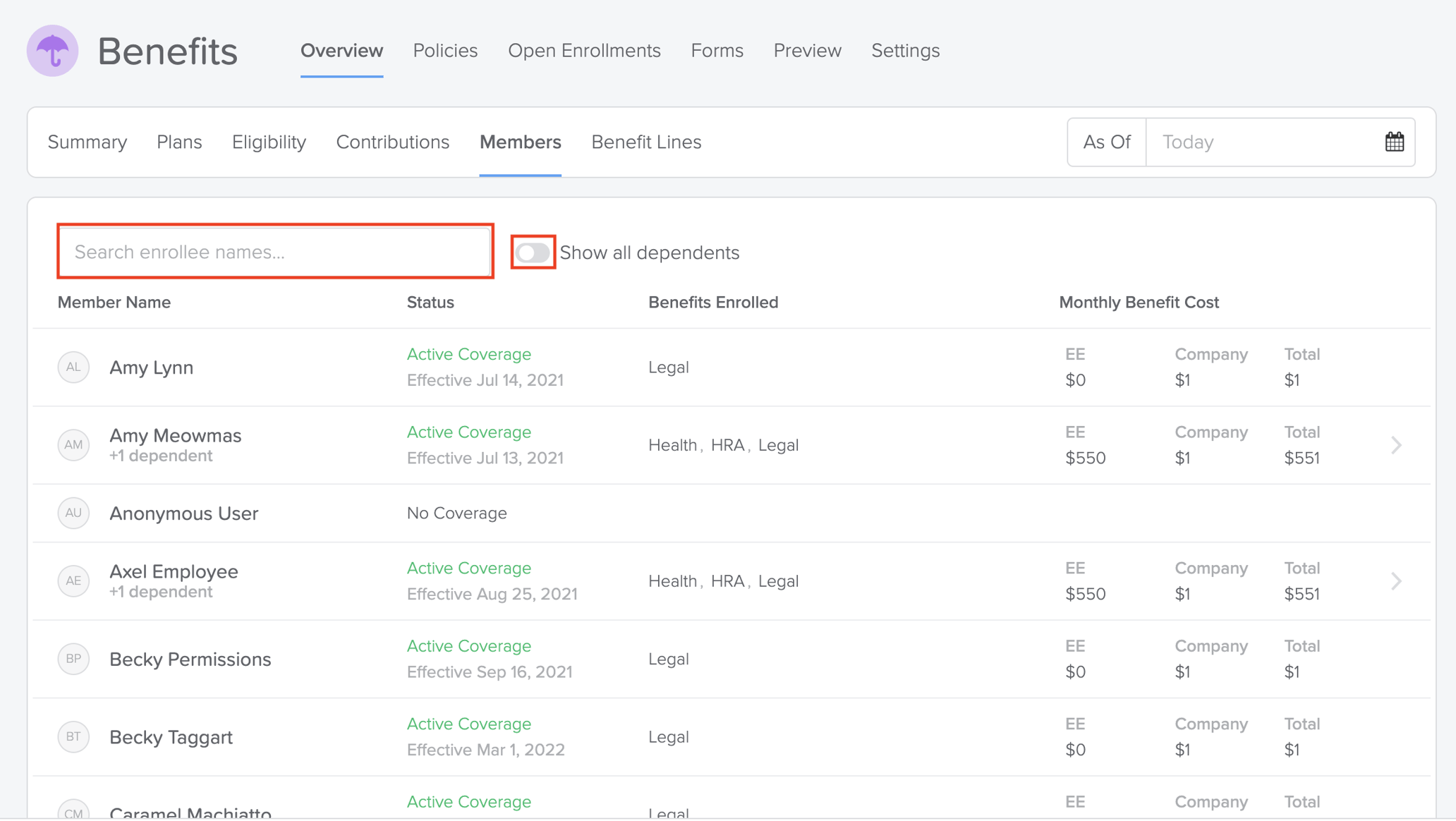The image size is (1456, 821).
Task: Go to the Benefit Lines sub-tab
Action: (x=646, y=142)
